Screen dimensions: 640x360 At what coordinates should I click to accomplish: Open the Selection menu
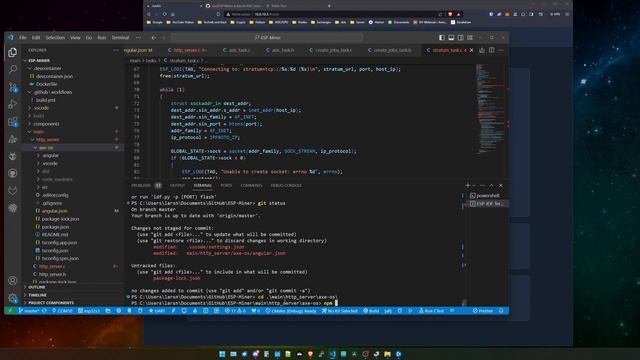(x=55, y=38)
